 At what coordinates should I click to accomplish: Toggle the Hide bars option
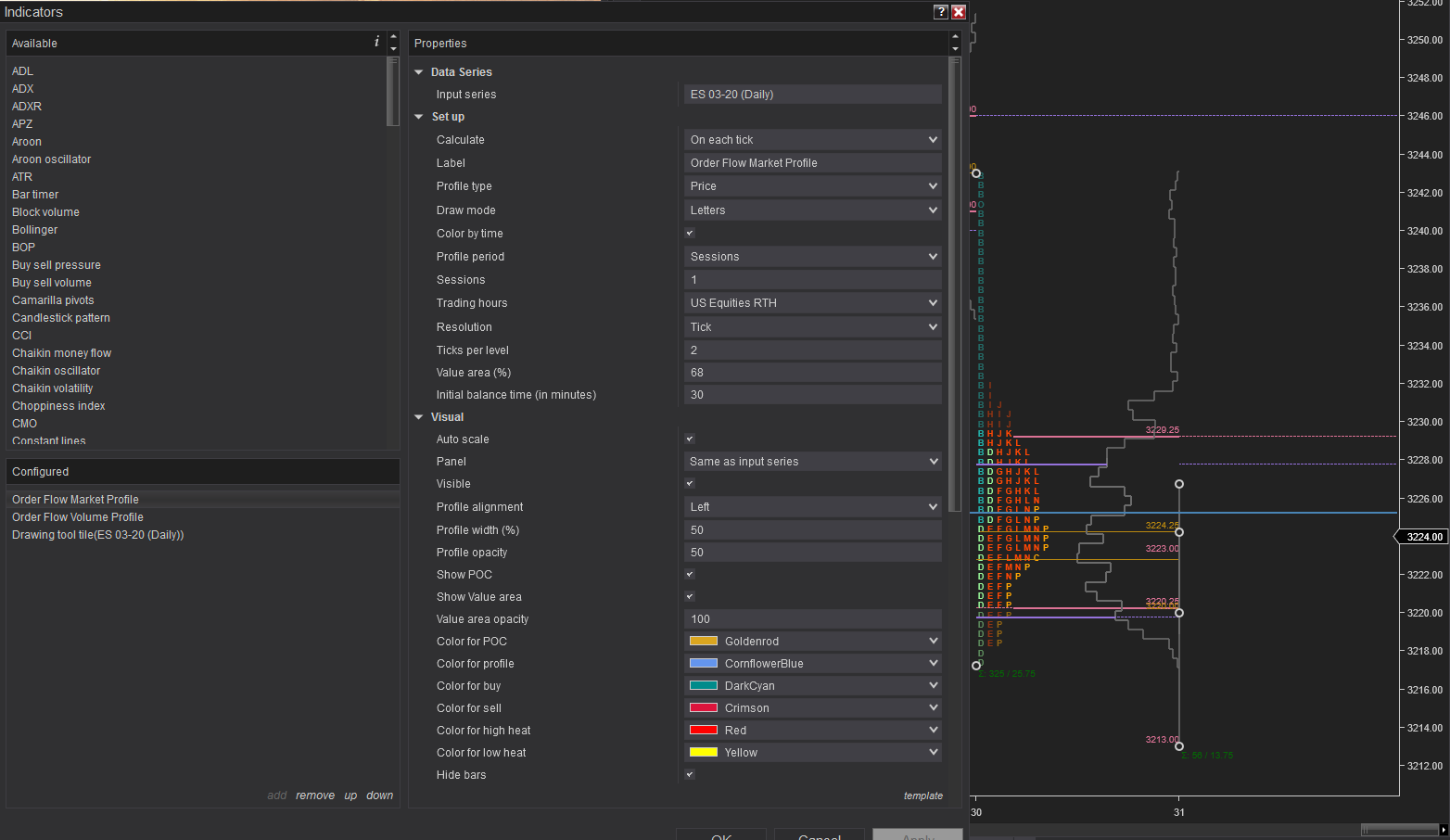(x=689, y=774)
